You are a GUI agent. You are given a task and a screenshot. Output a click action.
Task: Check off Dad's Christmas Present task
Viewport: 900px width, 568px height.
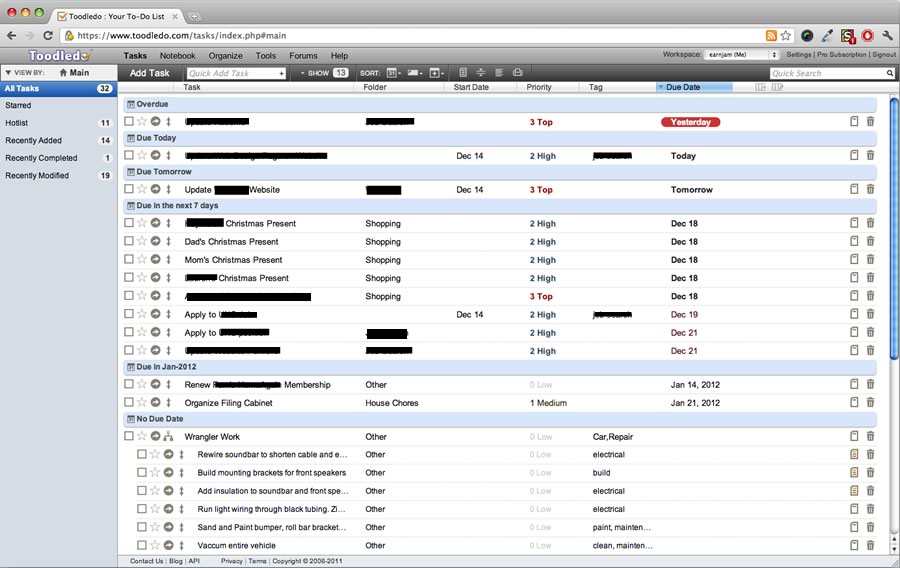129,242
